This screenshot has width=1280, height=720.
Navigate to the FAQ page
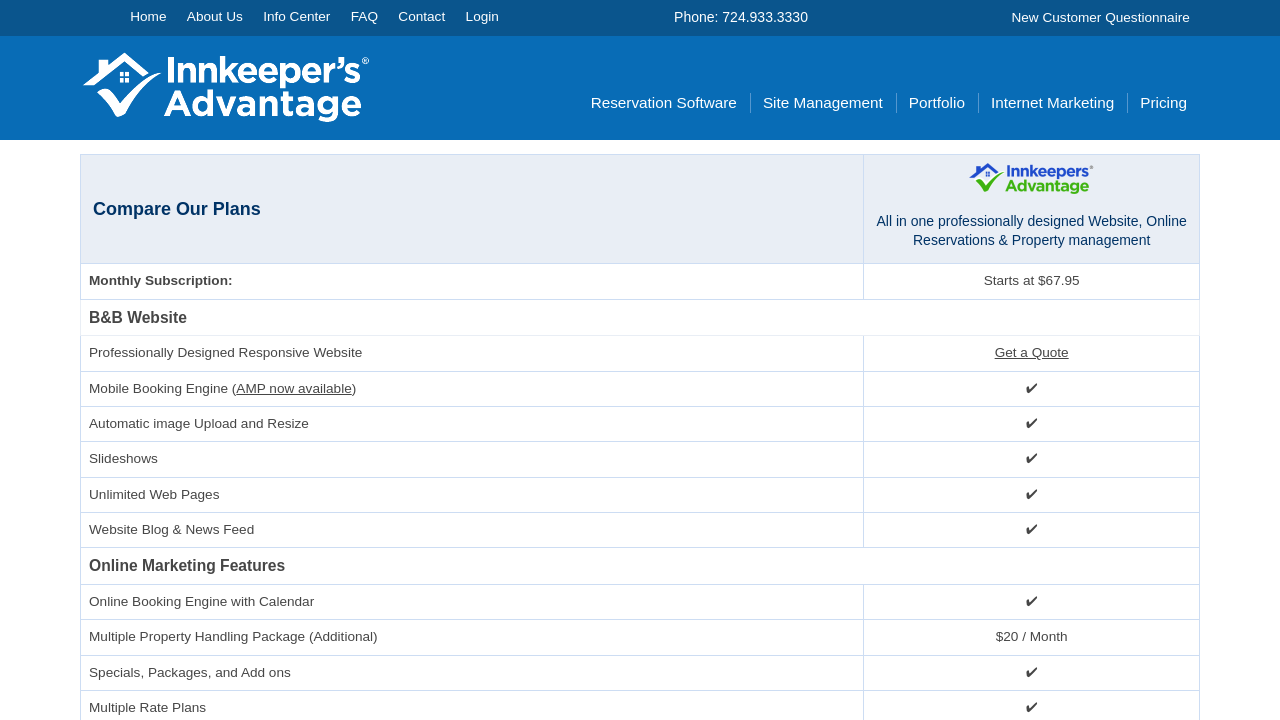point(364,17)
